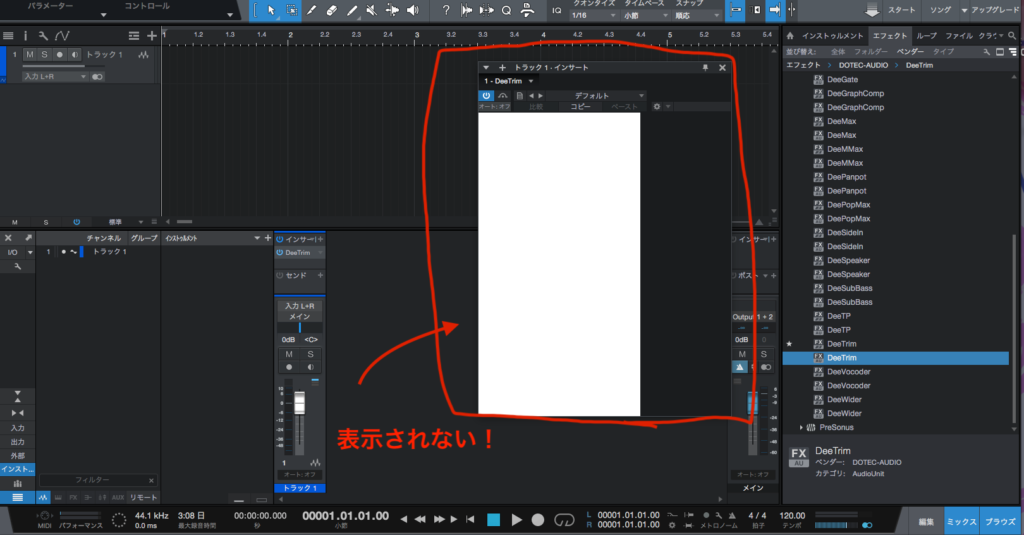Open the plugin window gear settings
The height and width of the screenshot is (535, 1024).
tap(656, 106)
